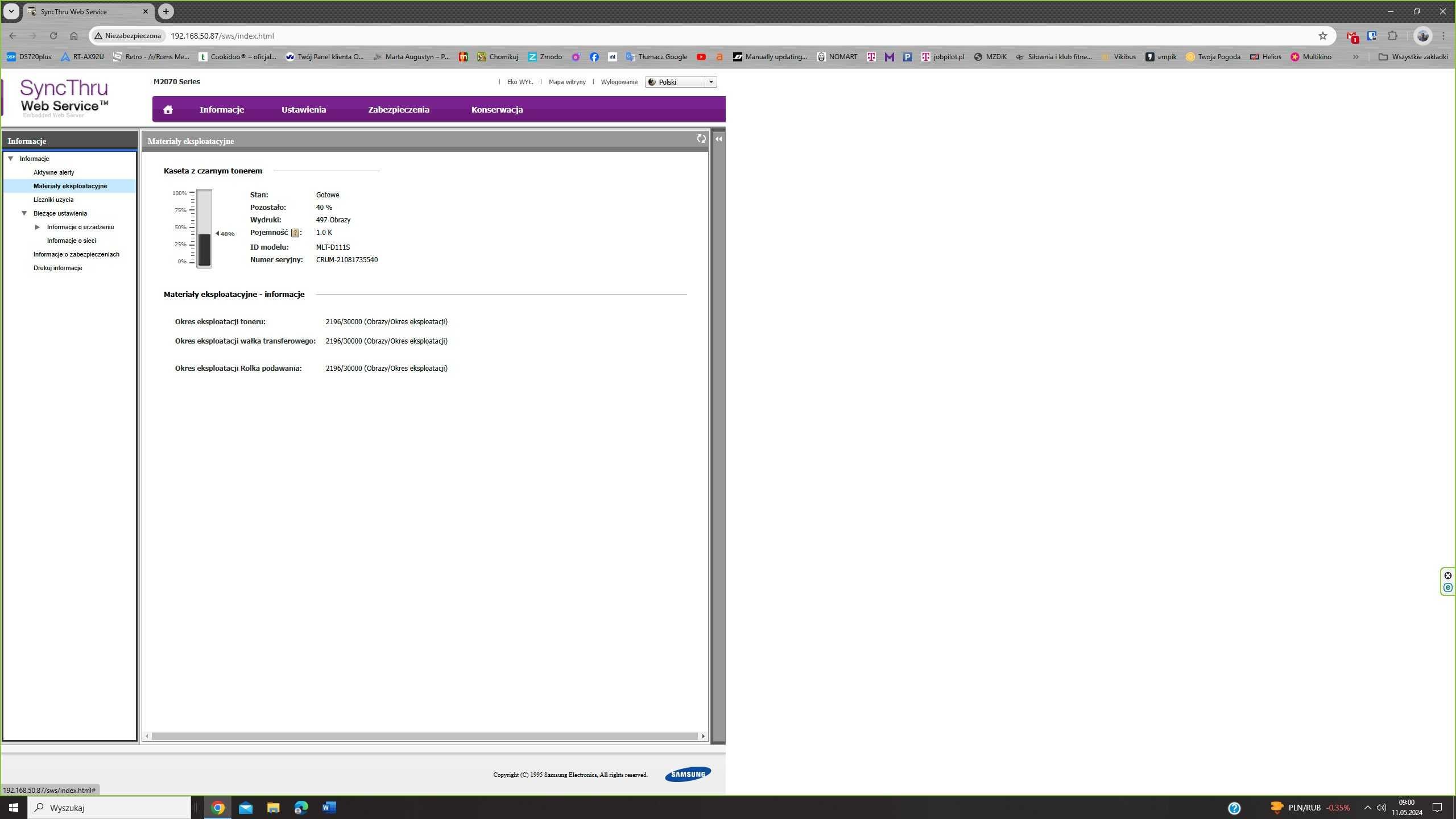Show hidden system tray icons
Screen dimensions: 1456x819
[x=1368, y=808]
